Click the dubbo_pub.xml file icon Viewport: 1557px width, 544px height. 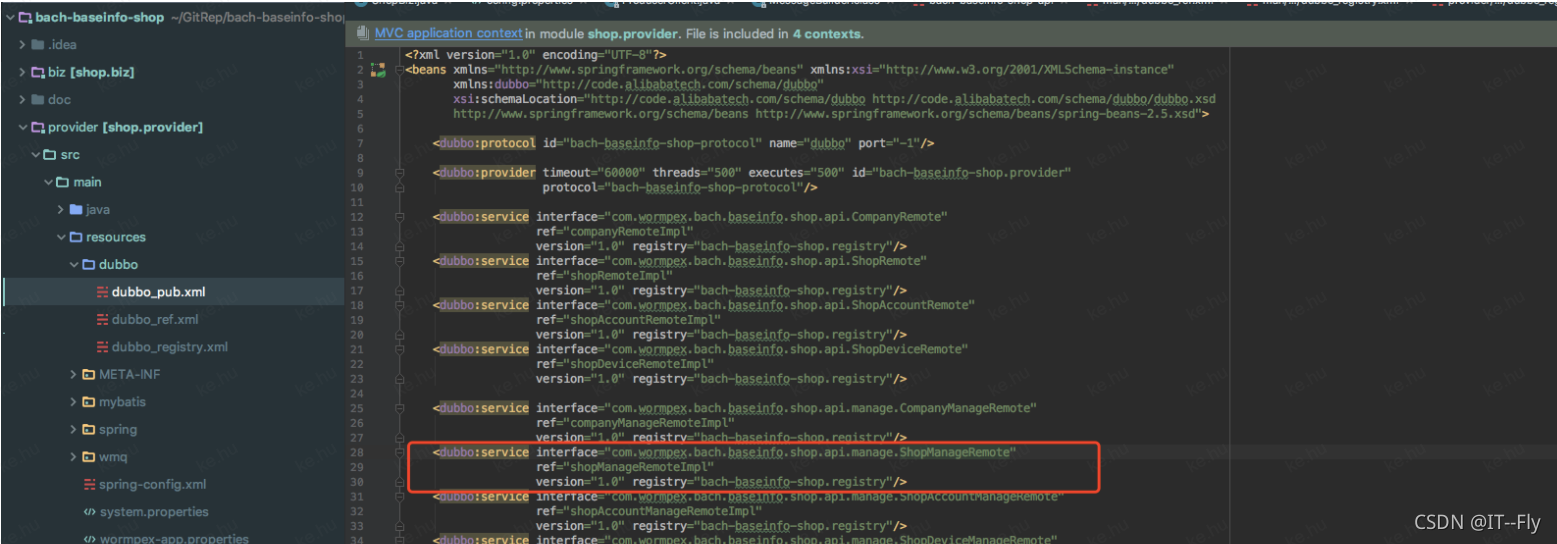tap(103, 292)
